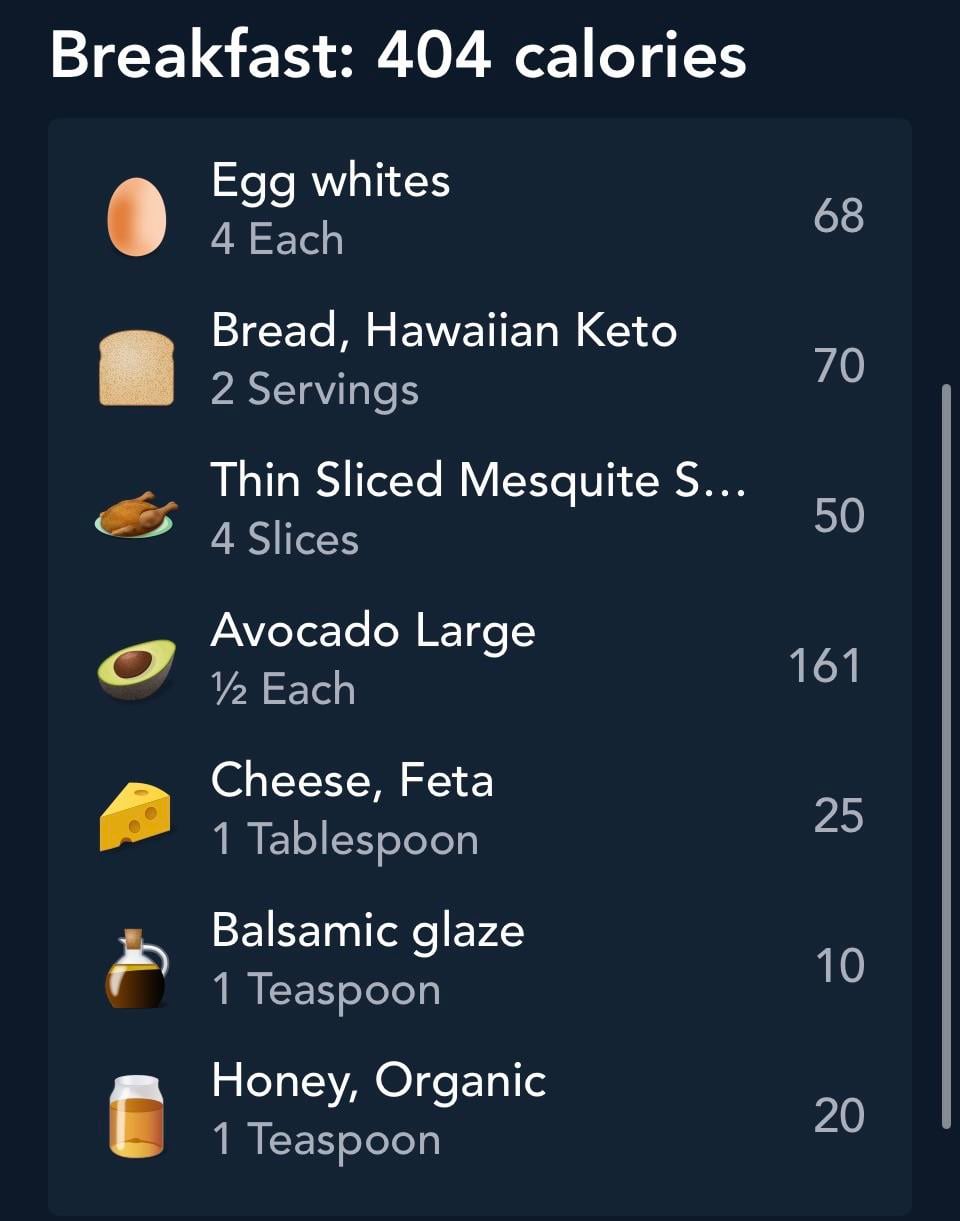
Task: Select the Cheese, Feta entry
Action: click(352, 781)
